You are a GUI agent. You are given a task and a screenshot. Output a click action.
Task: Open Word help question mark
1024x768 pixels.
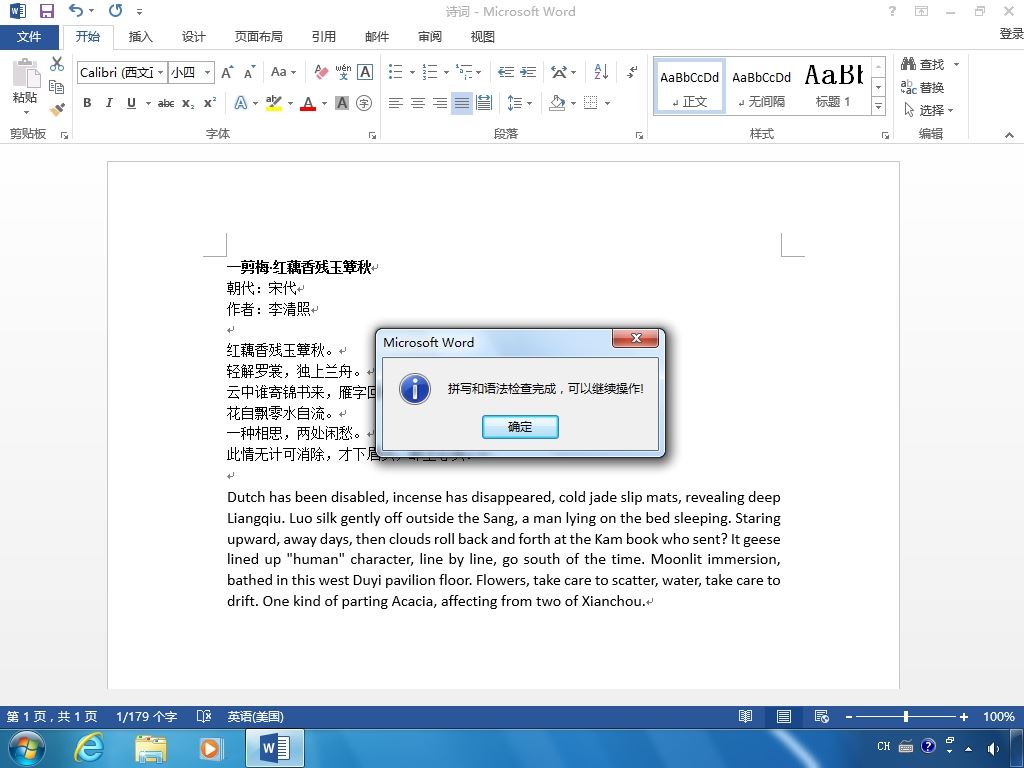point(892,10)
